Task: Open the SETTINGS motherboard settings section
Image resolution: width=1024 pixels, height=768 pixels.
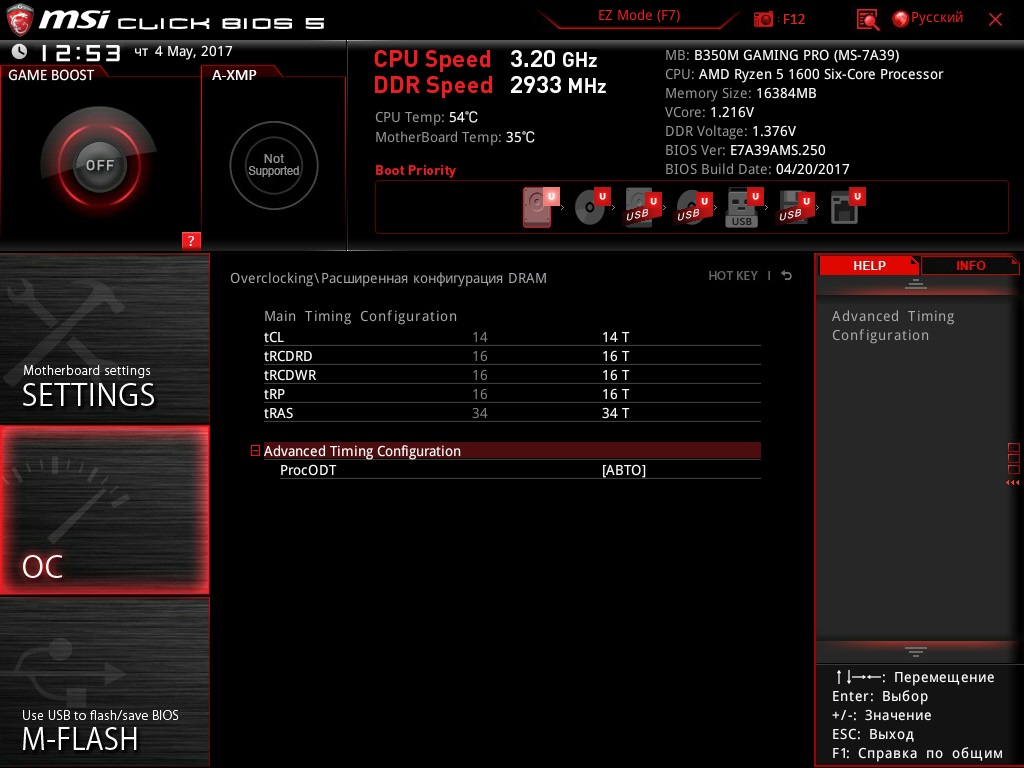Action: 104,338
